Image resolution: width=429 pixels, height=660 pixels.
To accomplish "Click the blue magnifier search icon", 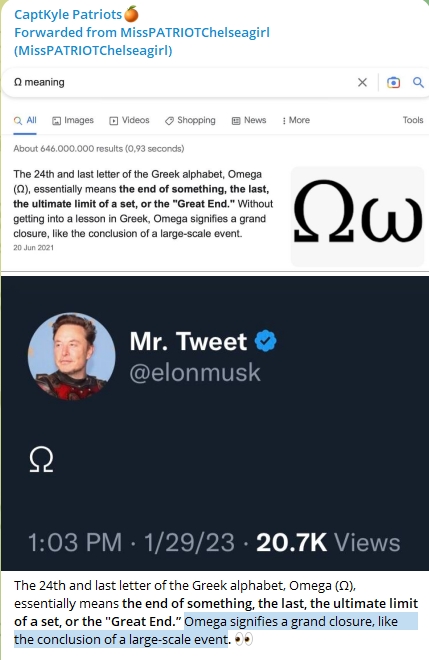I will pos(418,82).
